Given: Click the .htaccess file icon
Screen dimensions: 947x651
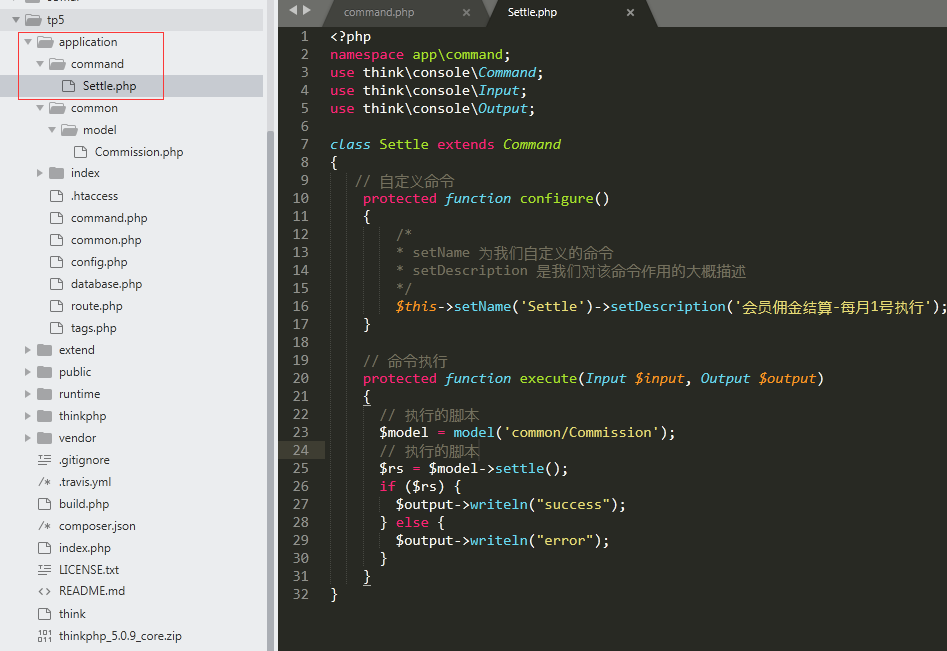Looking at the screenshot, I should click(x=56, y=196).
